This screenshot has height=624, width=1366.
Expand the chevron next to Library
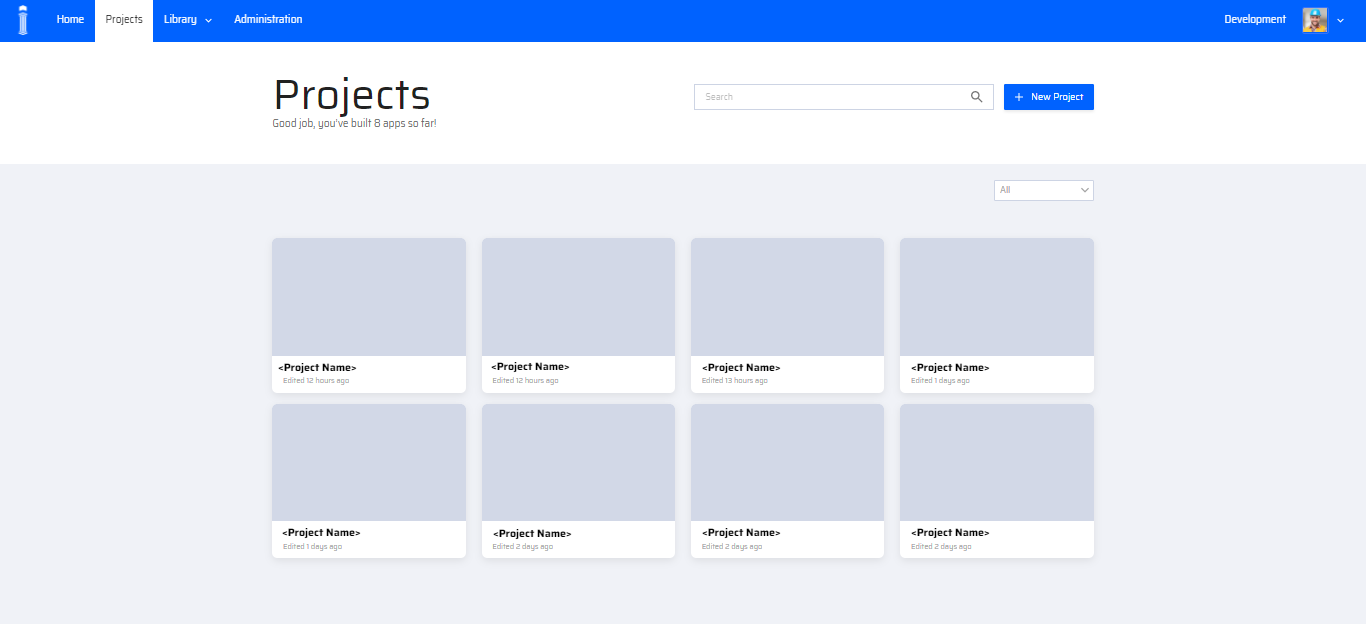[208, 21]
